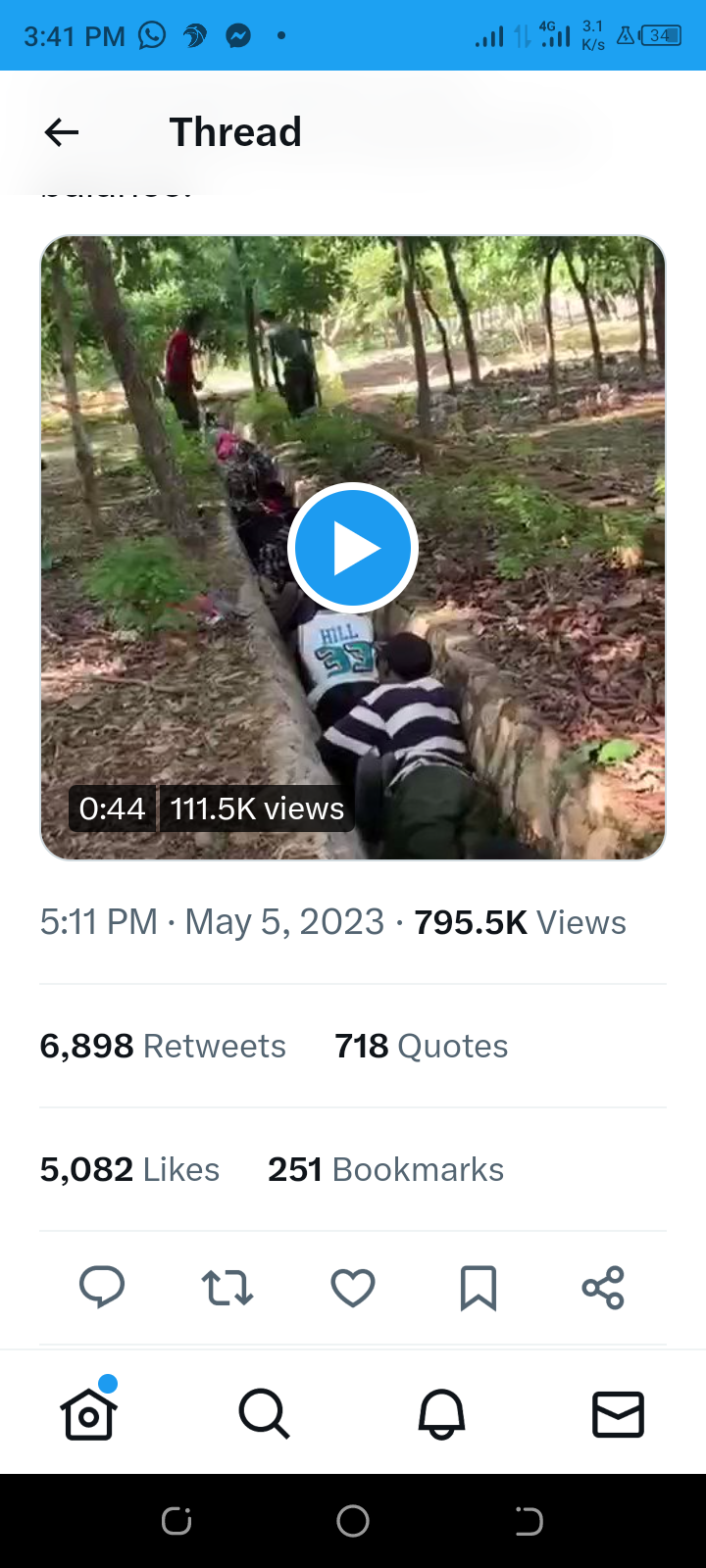Bookmark the tweet with the bookmark icon

tap(479, 1288)
